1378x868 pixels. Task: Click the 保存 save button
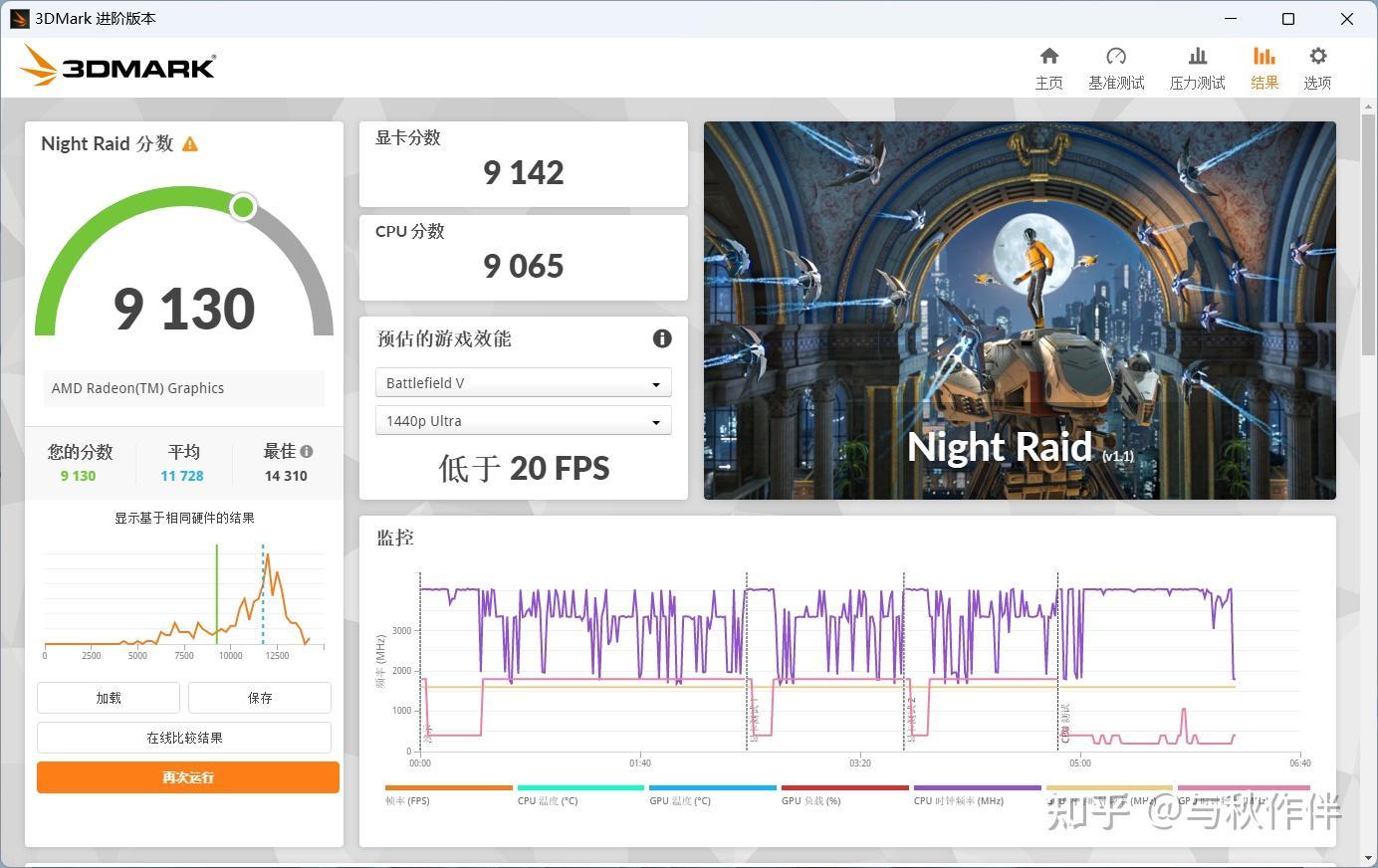point(260,698)
